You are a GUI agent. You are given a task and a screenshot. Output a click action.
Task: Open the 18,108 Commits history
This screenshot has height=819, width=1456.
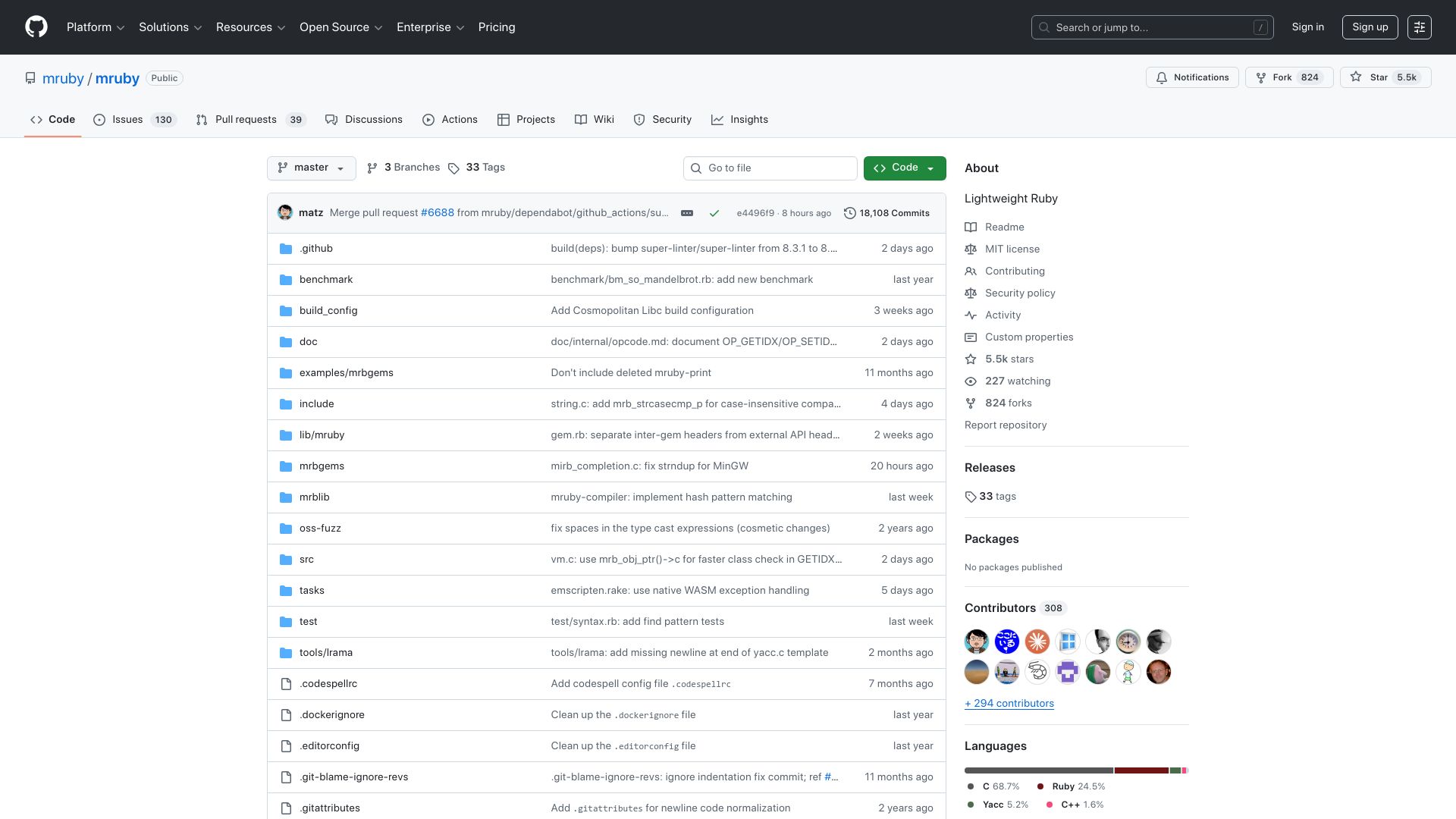pyautogui.click(x=886, y=213)
